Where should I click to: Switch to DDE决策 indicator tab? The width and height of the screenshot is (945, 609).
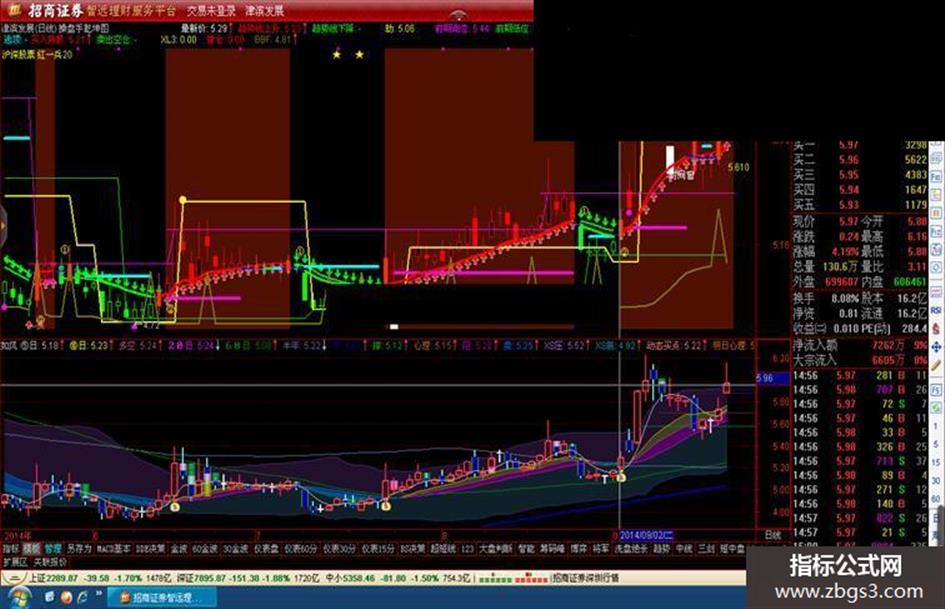point(150,549)
